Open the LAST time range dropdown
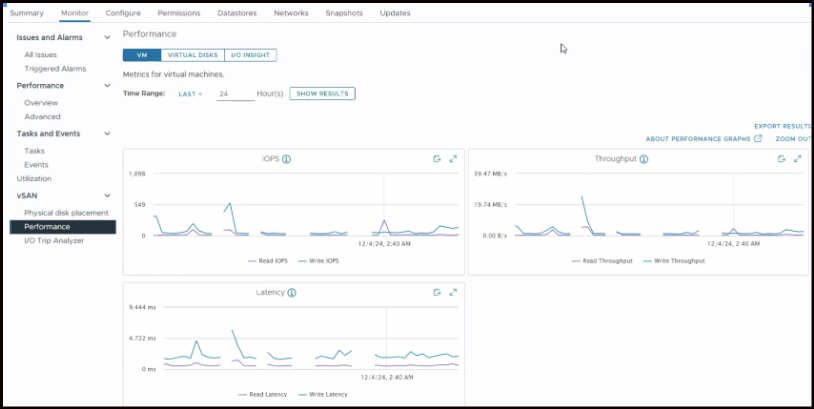This screenshot has height=409, width=814. pyautogui.click(x=190, y=94)
